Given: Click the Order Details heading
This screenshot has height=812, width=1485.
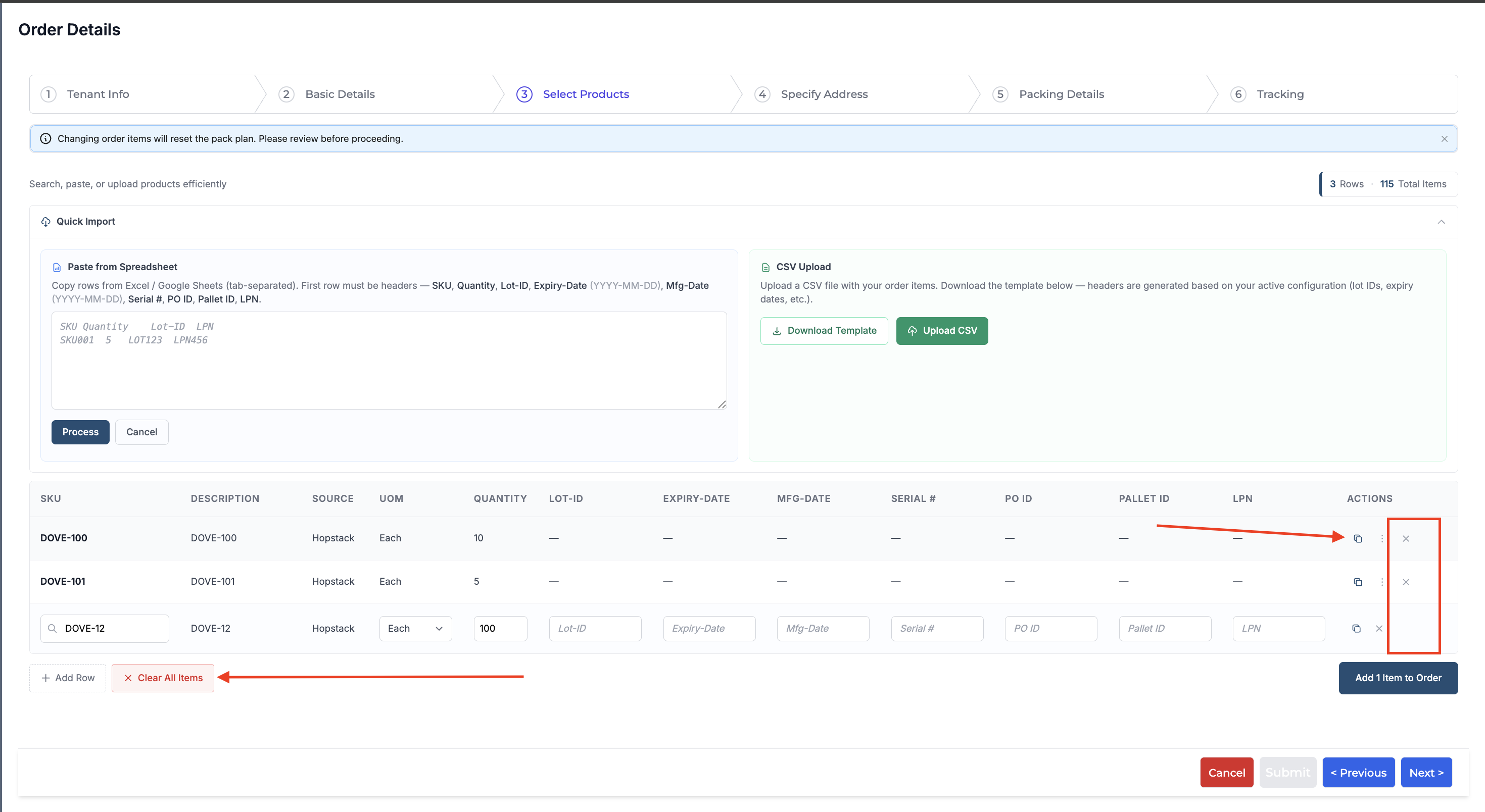Looking at the screenshot, I should coord(69,29).
